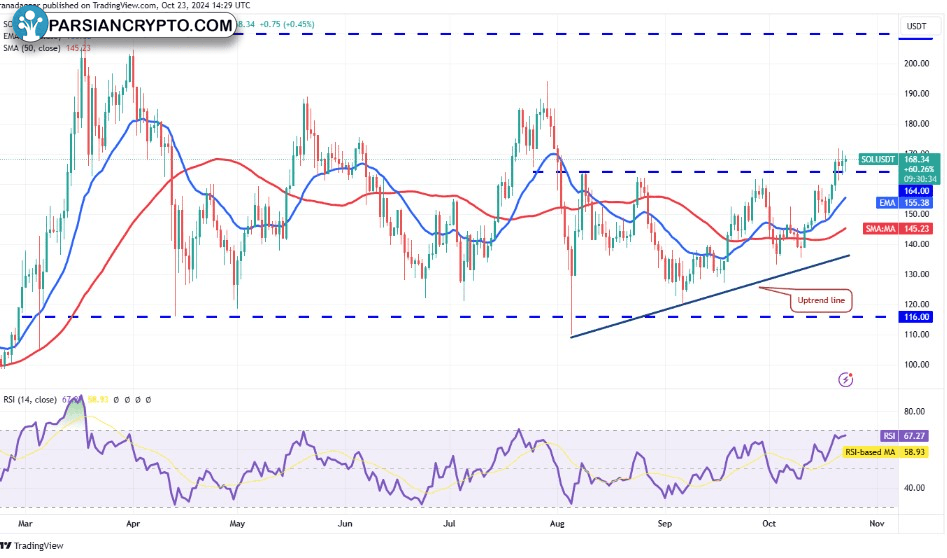Click the 140.00 price axis tick
Image resolution: width=947 pixels, height=558 pixels.
(916, 244)
